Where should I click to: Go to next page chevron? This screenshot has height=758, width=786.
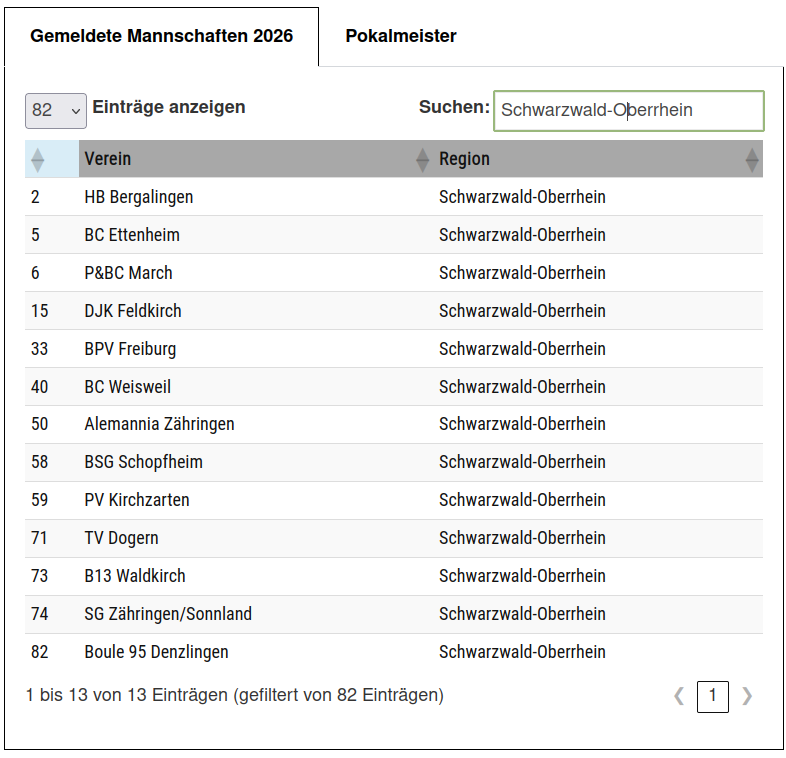coord(747,696)
